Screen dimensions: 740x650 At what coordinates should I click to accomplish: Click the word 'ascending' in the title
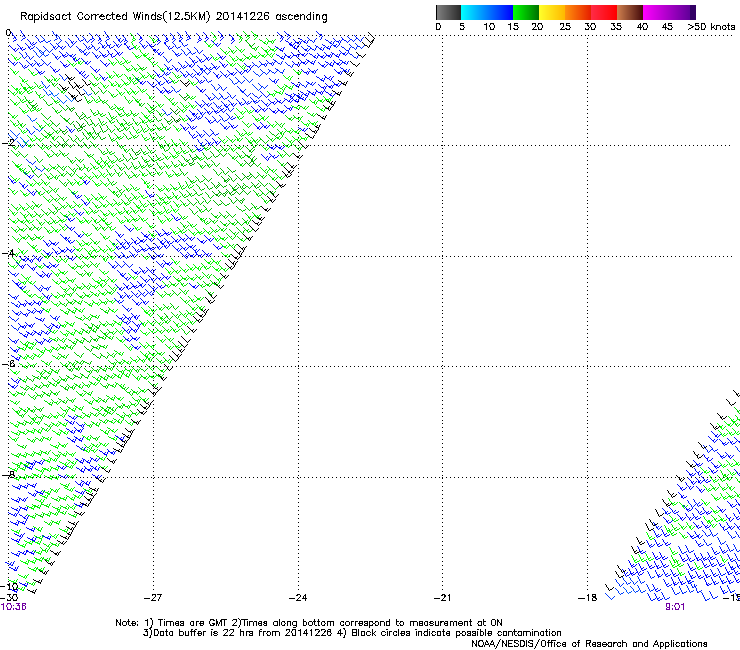pos(301,17)
